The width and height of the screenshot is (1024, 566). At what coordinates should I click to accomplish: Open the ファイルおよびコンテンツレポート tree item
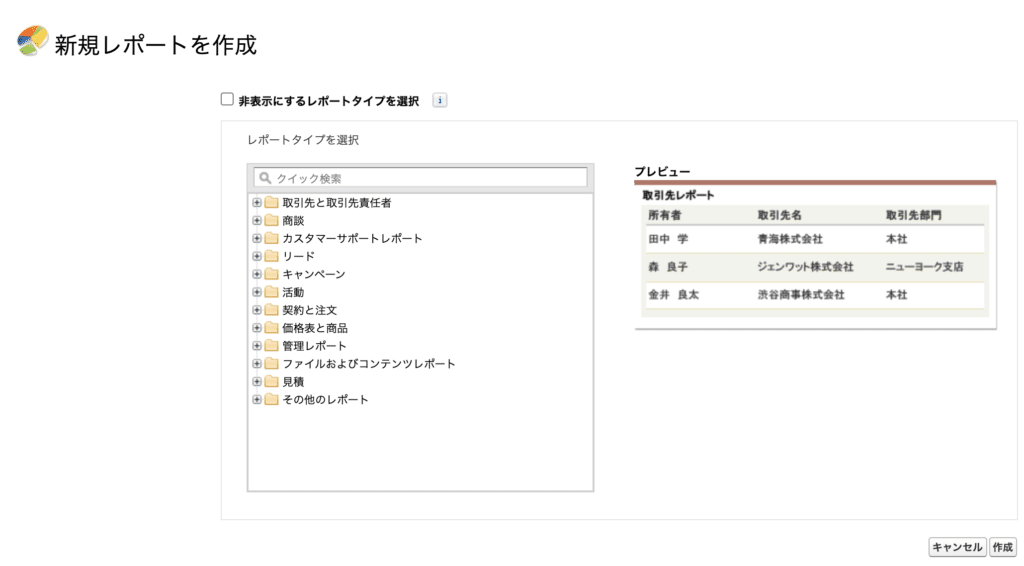point(368,364)
